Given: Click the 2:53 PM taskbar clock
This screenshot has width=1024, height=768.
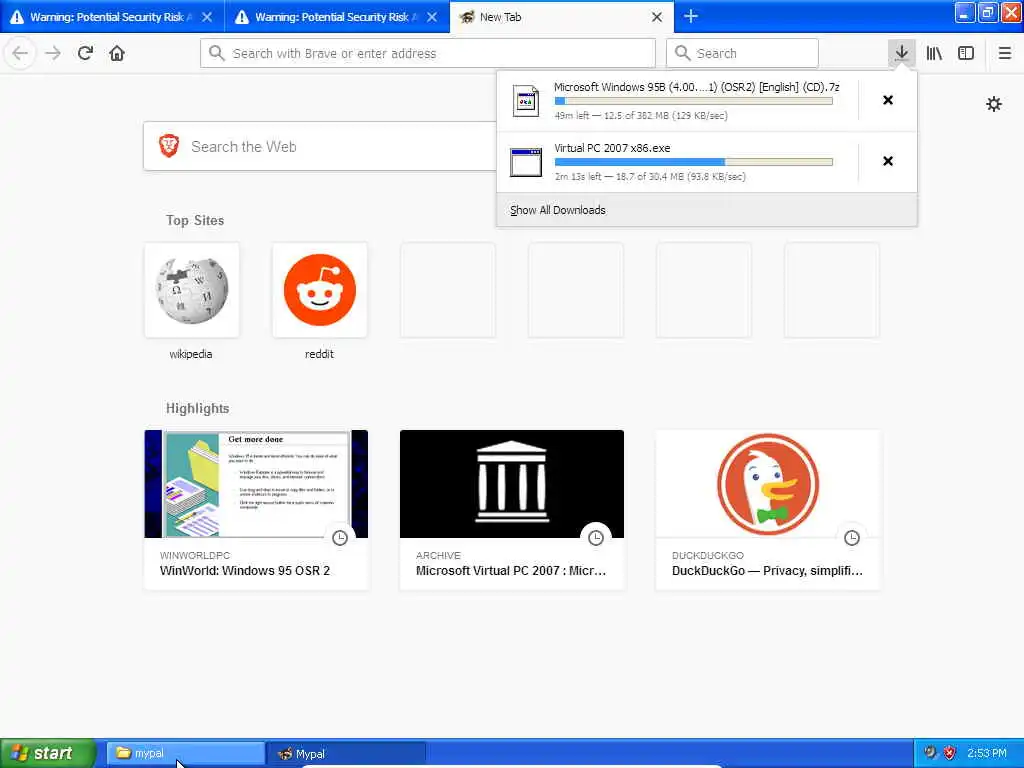Looking at the screenshot, I should [x=987, y=753].
